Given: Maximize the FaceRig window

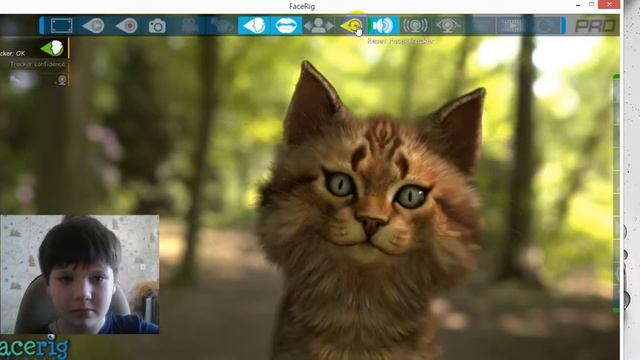Looking at the screenshot, I should (591, 4).
